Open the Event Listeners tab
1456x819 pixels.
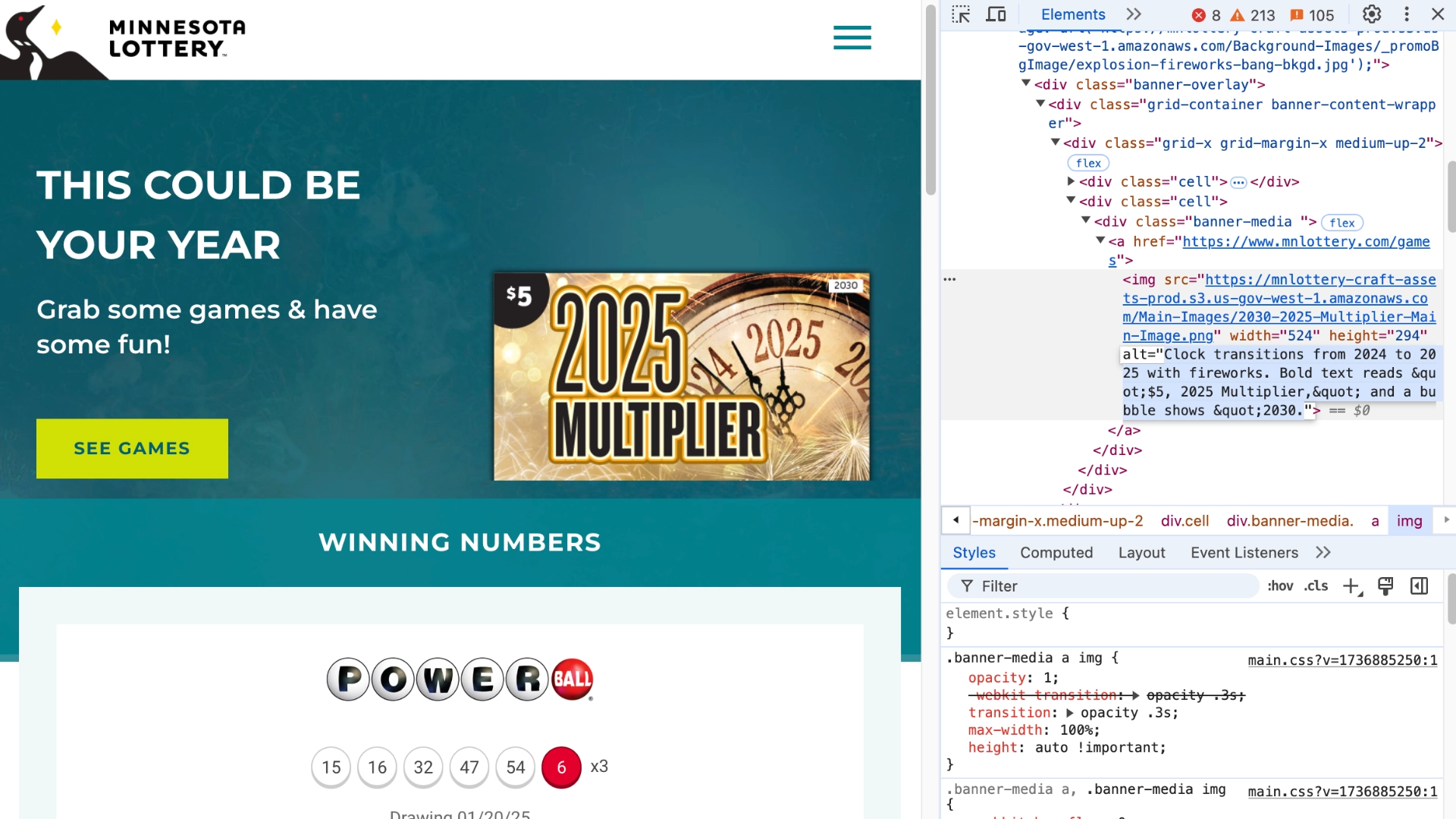(1244, 553)
